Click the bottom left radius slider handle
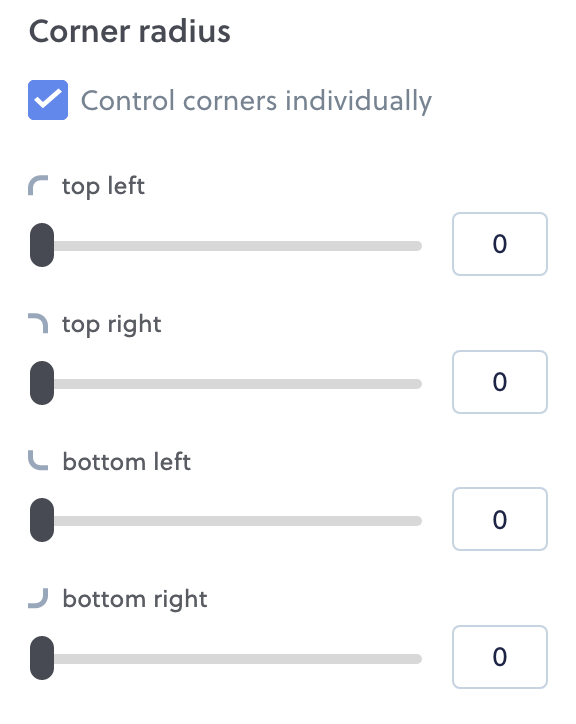 click(42, 520)
